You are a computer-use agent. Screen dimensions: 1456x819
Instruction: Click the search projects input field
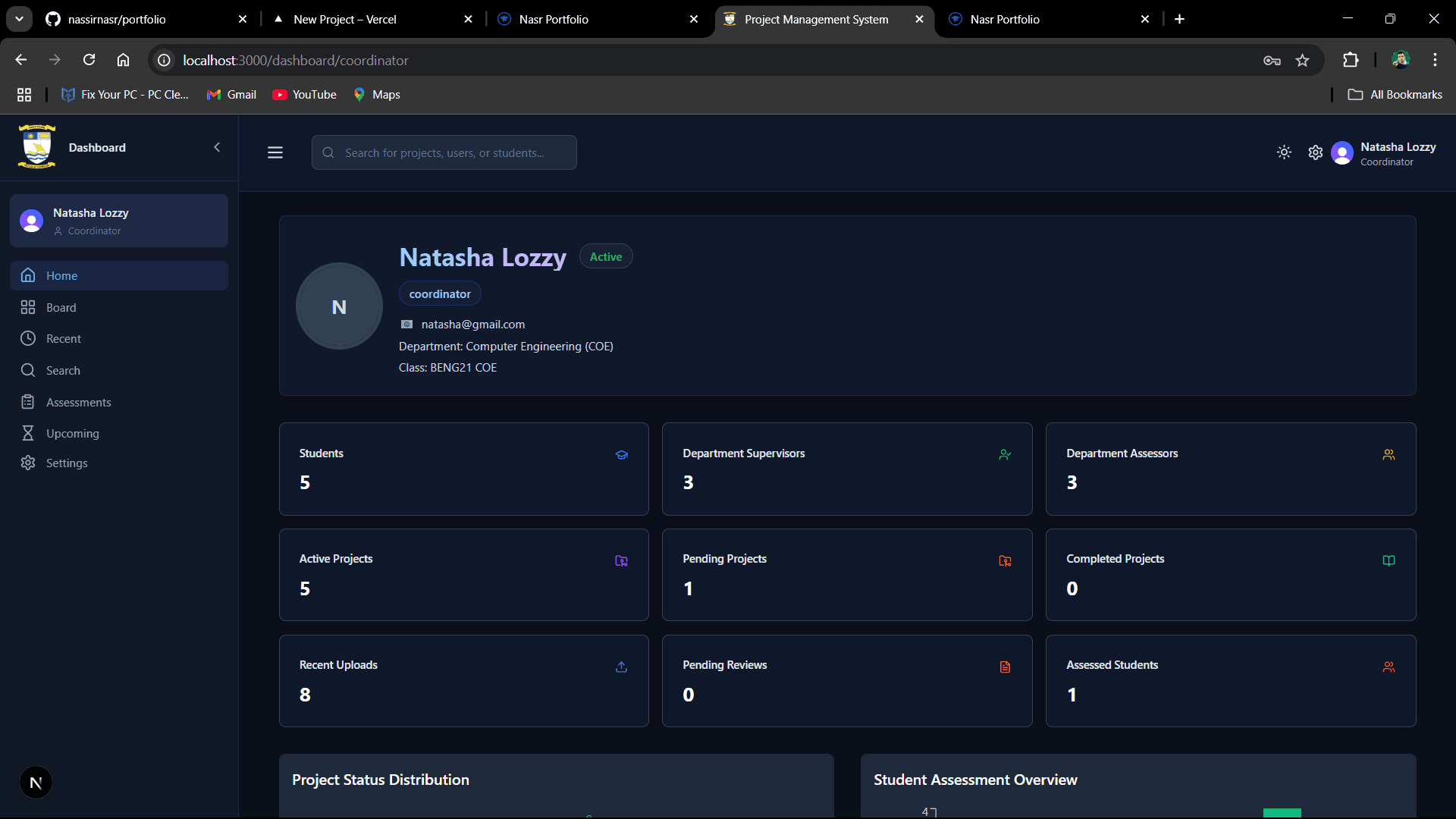(x=444, y=152)
